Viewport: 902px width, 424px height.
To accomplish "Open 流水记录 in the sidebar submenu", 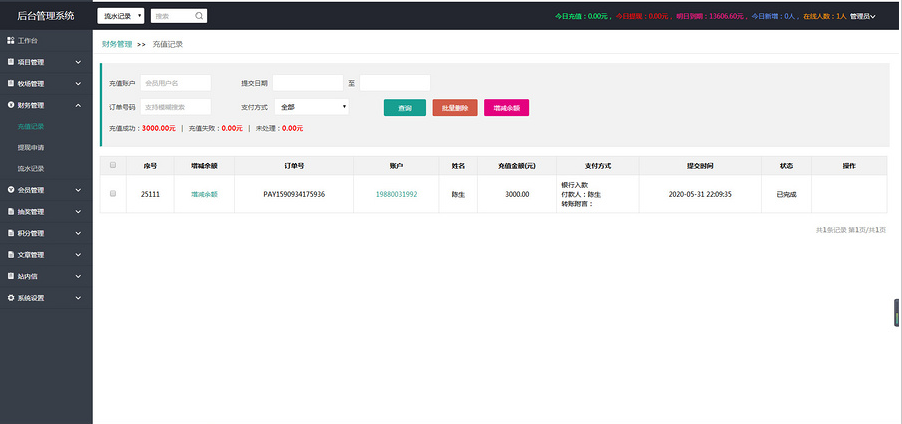I will [x=31, y=168].
